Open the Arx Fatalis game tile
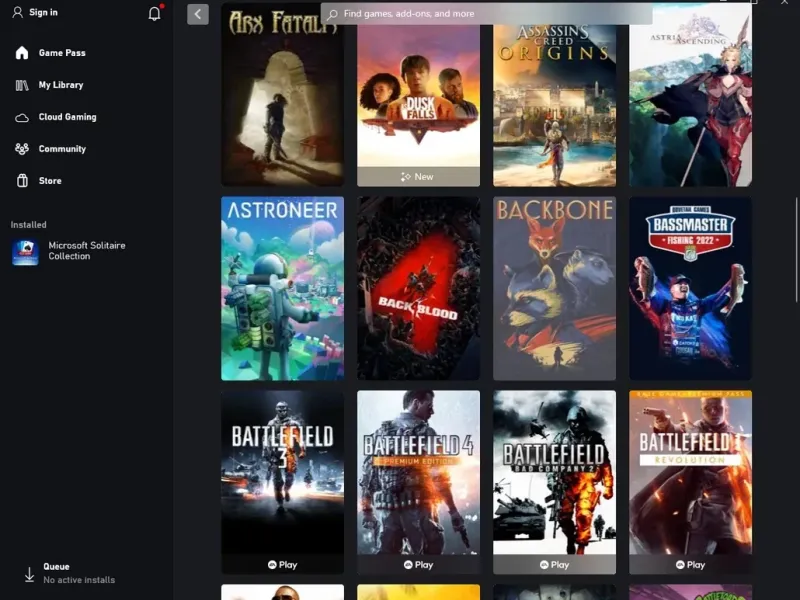This screenshot has width=800, height=600. pyautogui.click(x=282, y=95)
